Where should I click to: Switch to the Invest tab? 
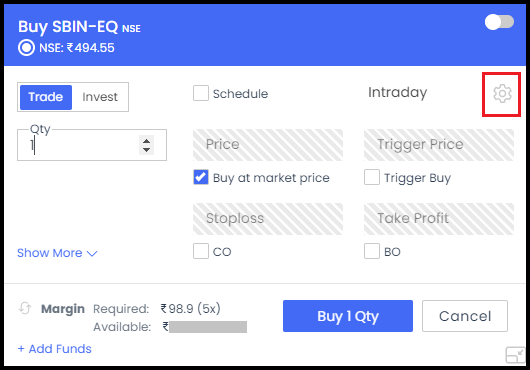(x=100, y=97)
